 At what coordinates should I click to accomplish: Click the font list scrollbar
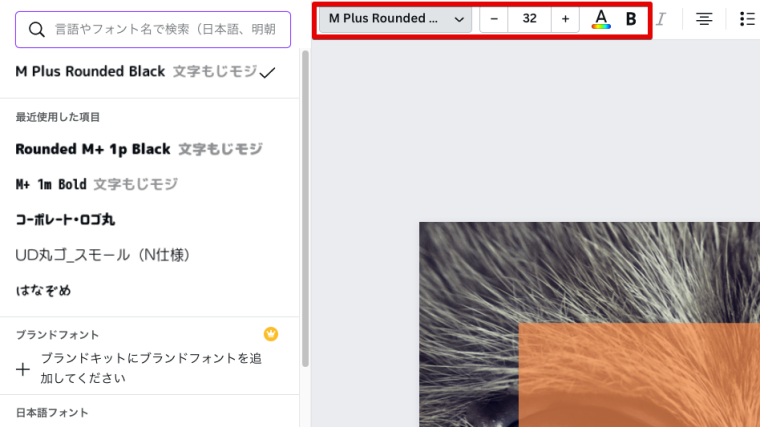[305, 208]
